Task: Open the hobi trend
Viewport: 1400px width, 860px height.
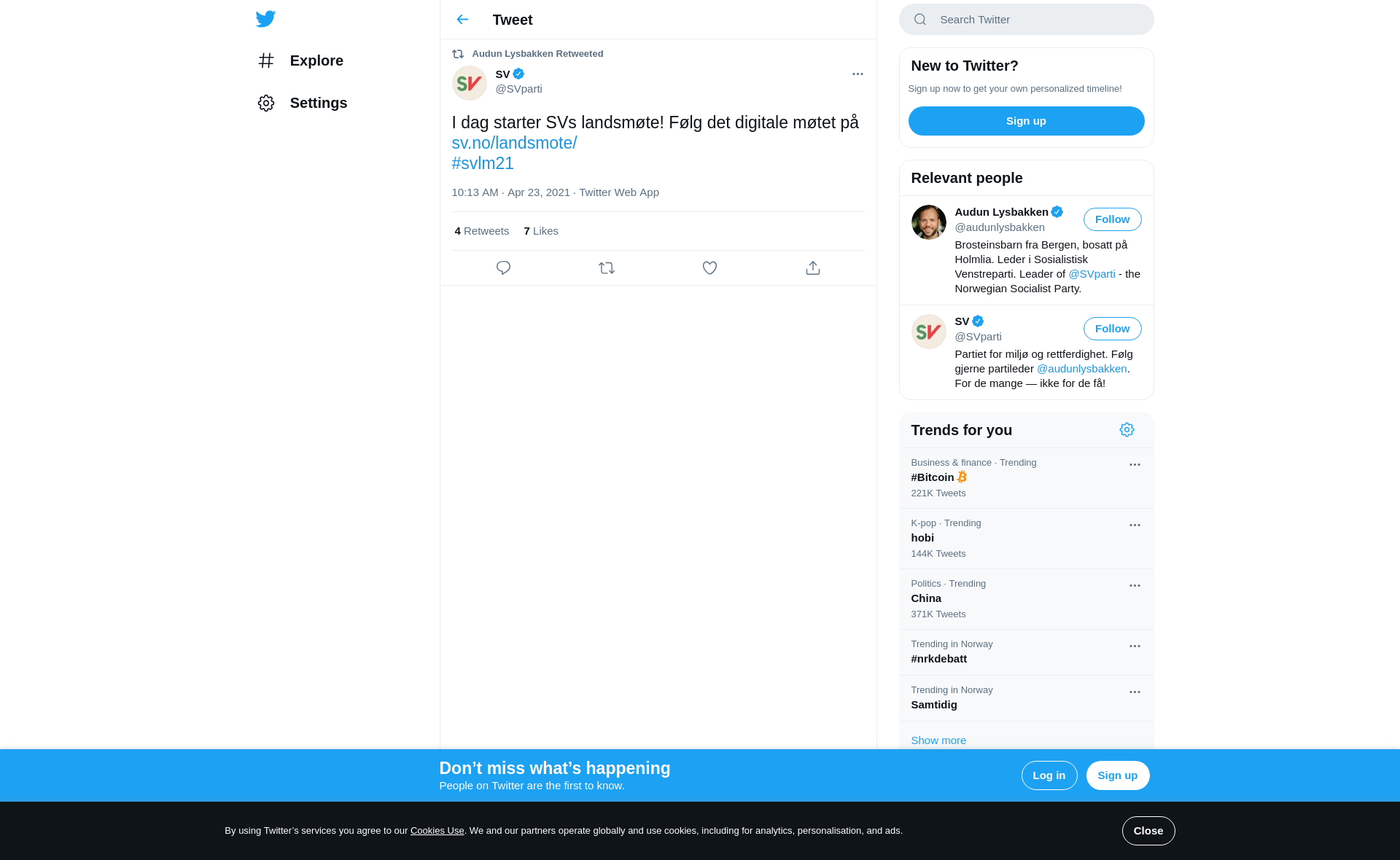Action: [1026, 539]
